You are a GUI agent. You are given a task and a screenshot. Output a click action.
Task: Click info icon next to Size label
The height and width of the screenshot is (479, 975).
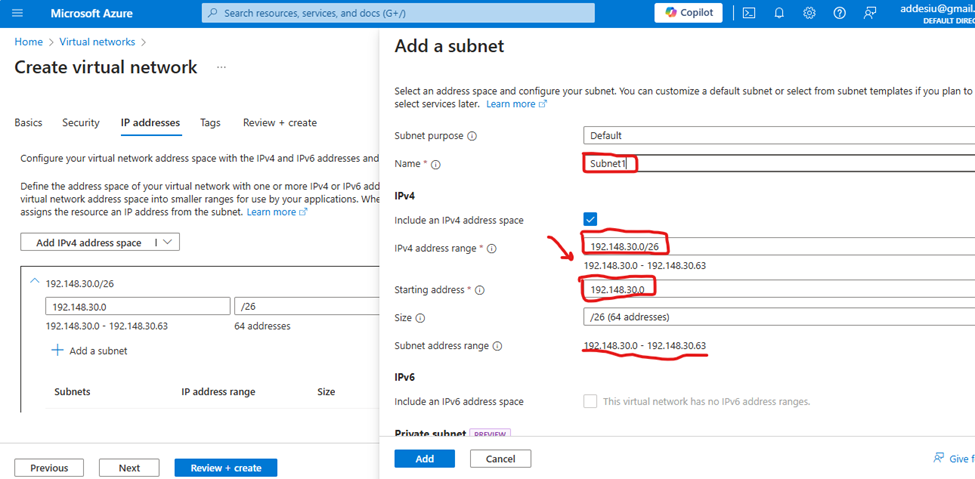coord(420,318)
